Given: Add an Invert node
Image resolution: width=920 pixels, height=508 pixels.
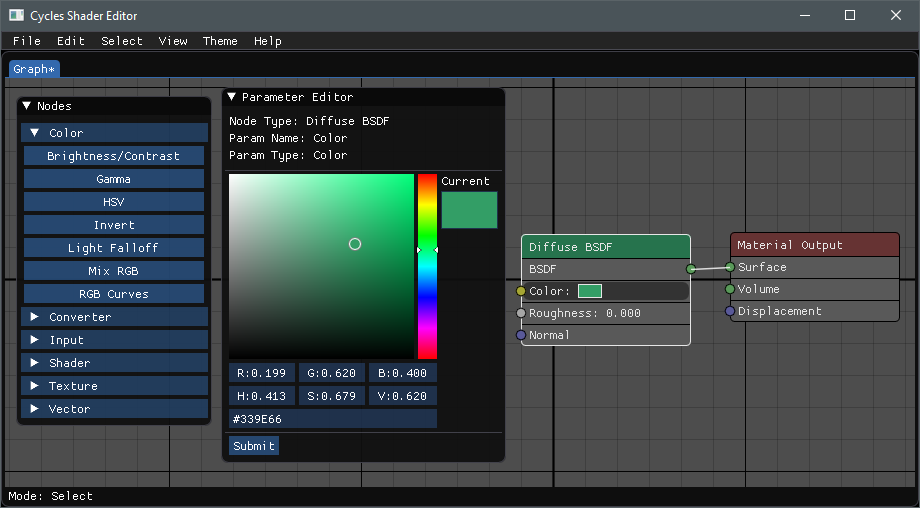Looking at the screenshot, I should pyautogui.click(x=114, y=225).
